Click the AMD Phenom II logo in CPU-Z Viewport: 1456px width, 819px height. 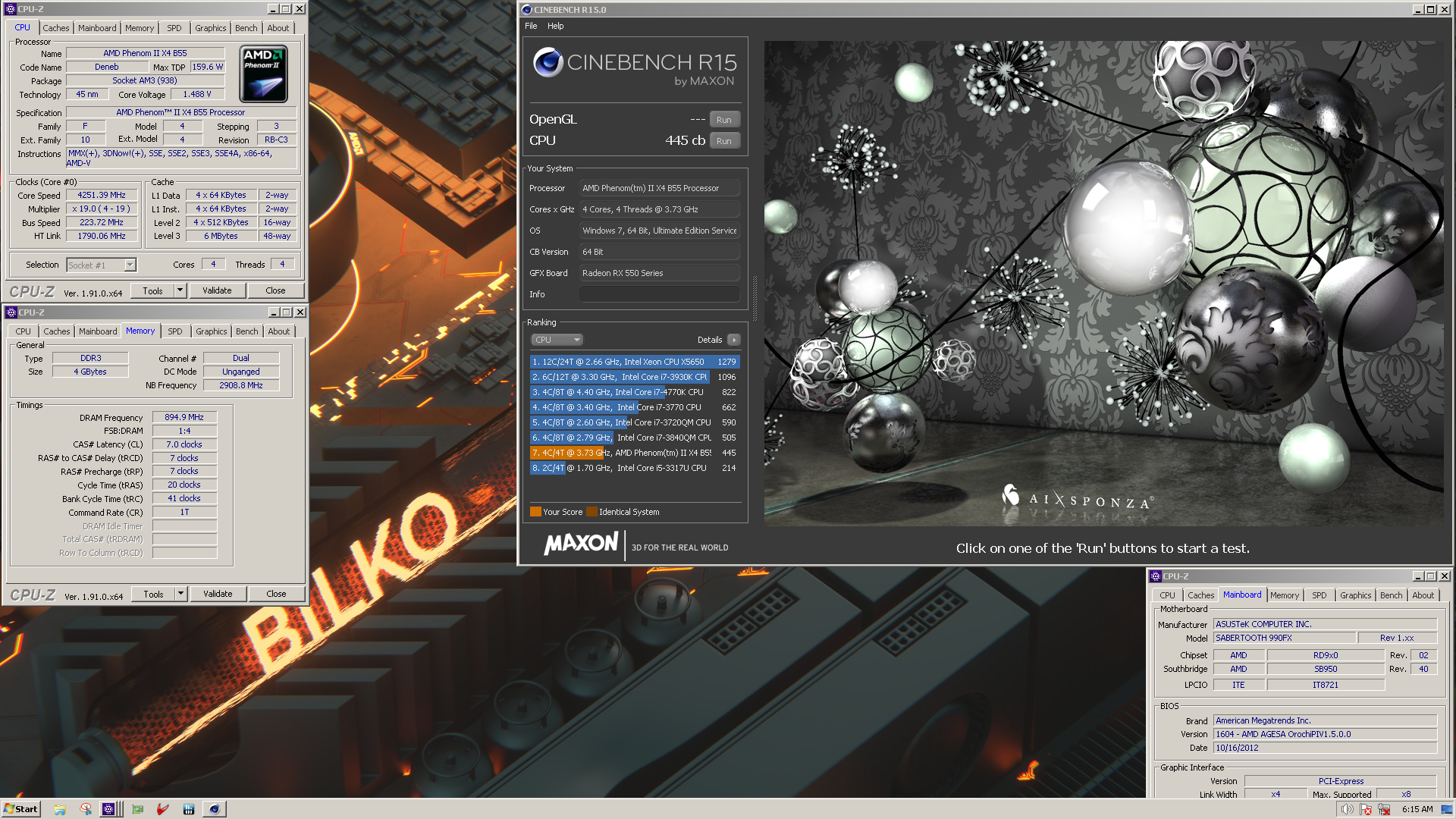point(263,74)
